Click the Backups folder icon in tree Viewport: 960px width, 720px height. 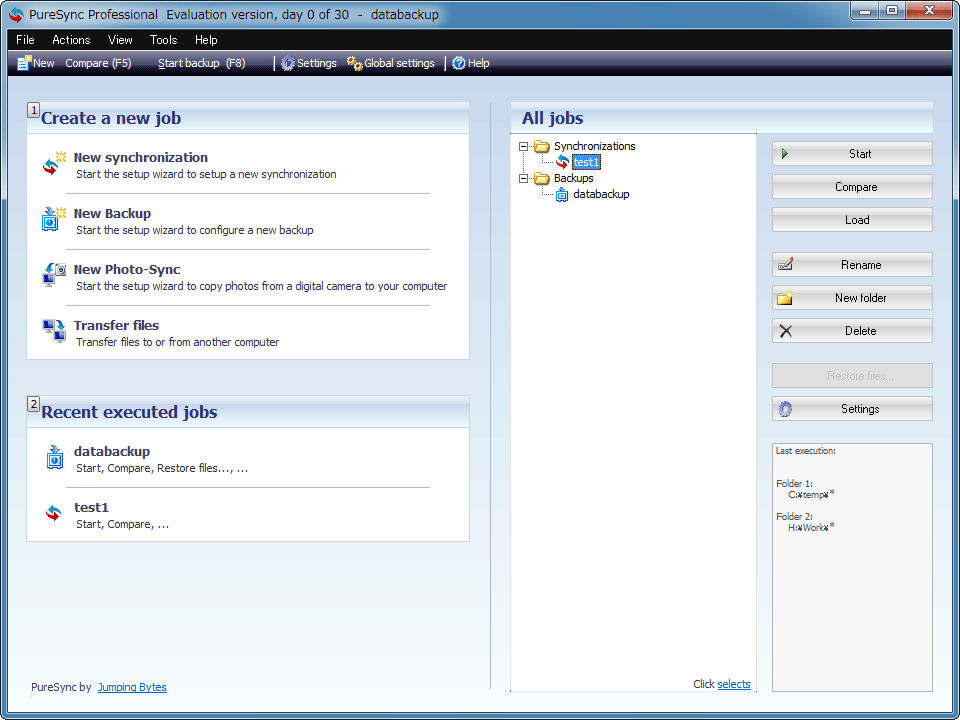[x=541, y=178]
